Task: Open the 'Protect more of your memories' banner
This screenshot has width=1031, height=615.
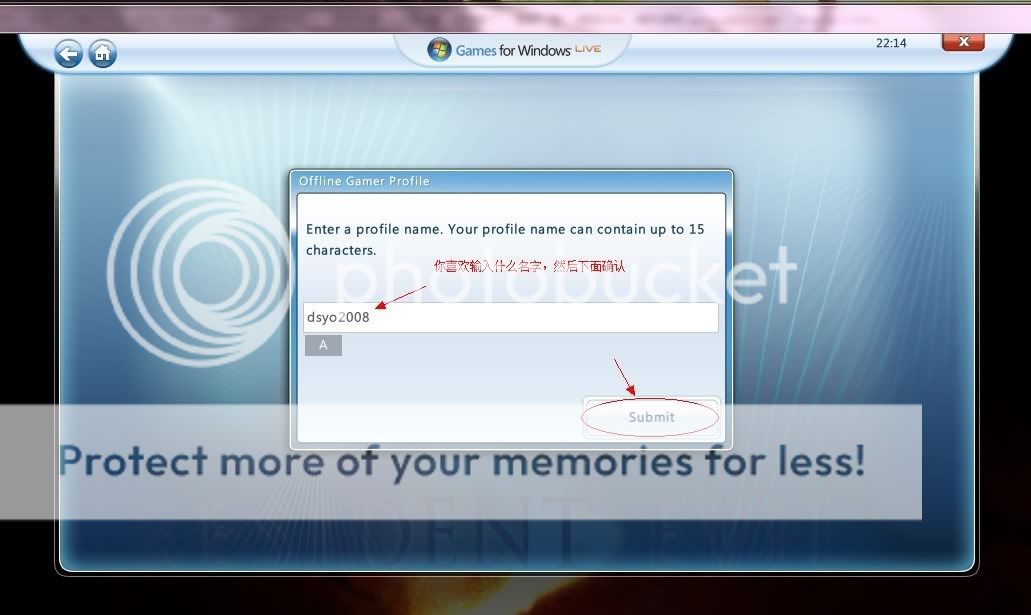Action: point(460,462)
